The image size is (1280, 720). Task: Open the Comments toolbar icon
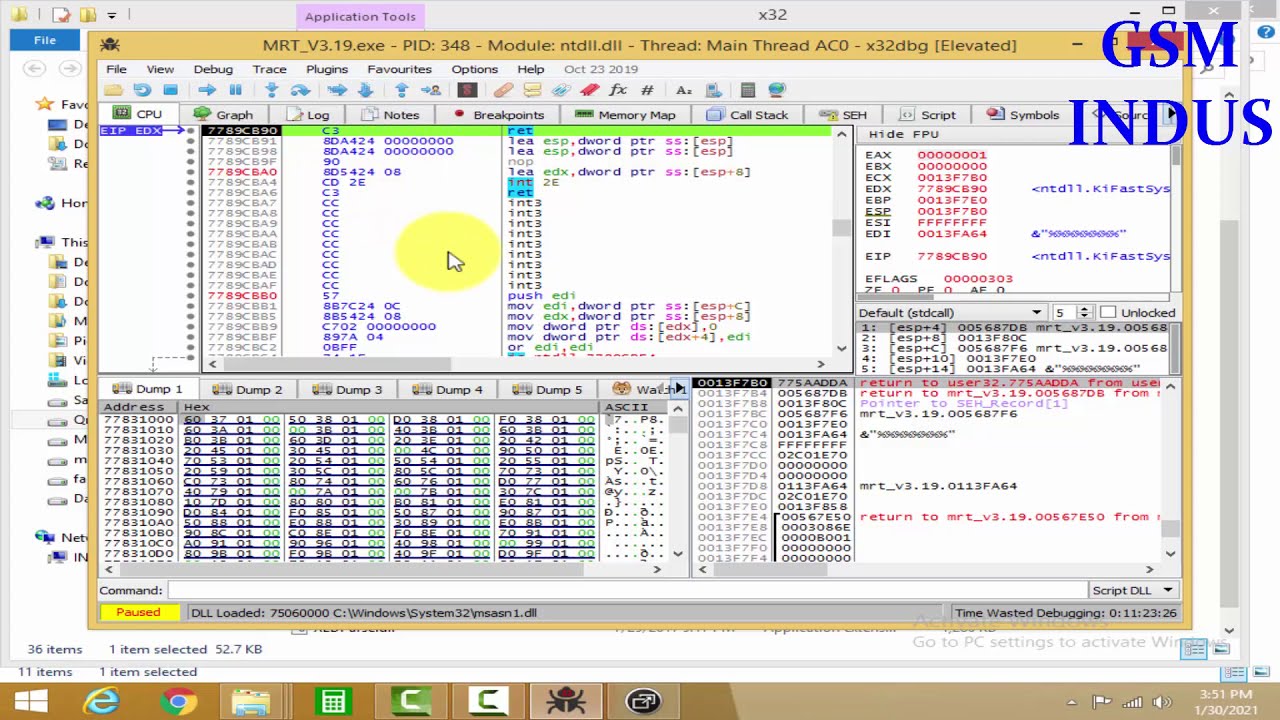point(532,90)
